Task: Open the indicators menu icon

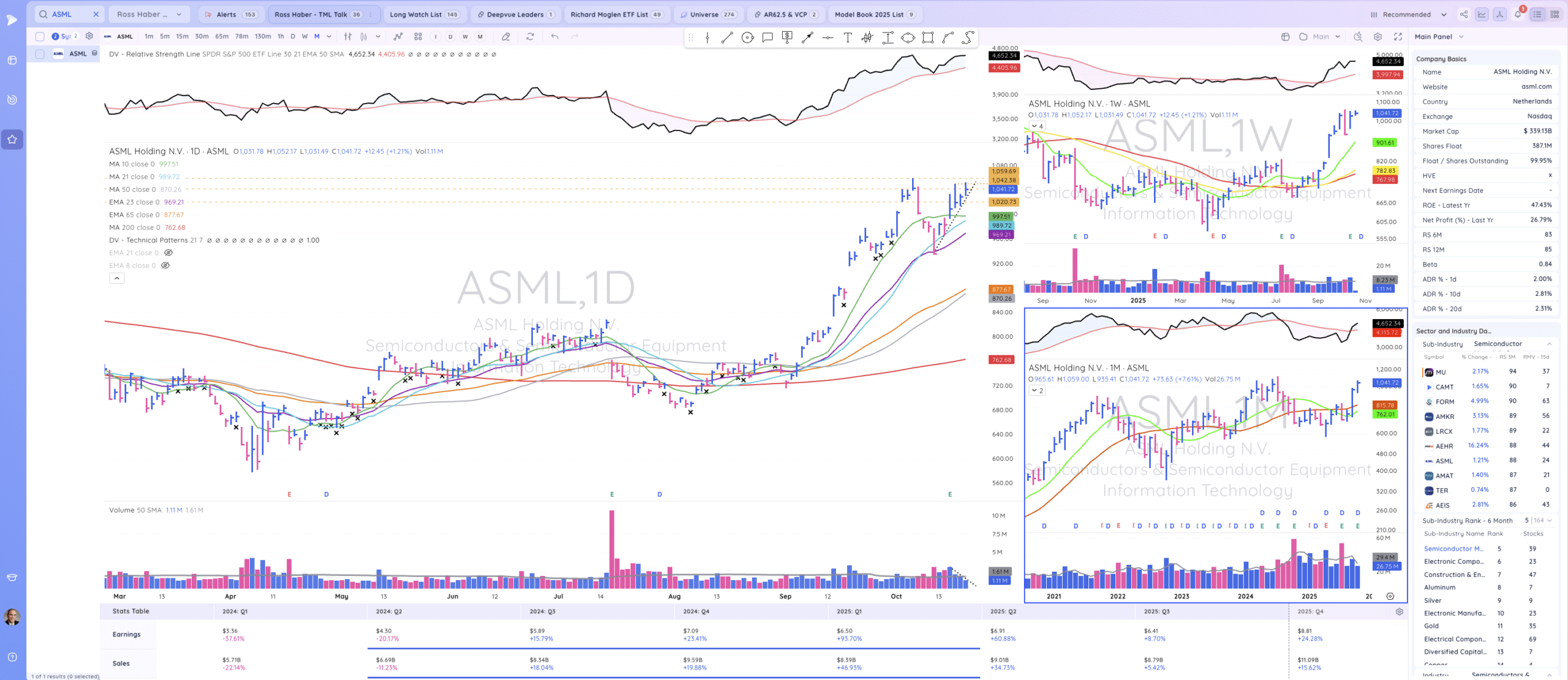Action: (398, 37)
